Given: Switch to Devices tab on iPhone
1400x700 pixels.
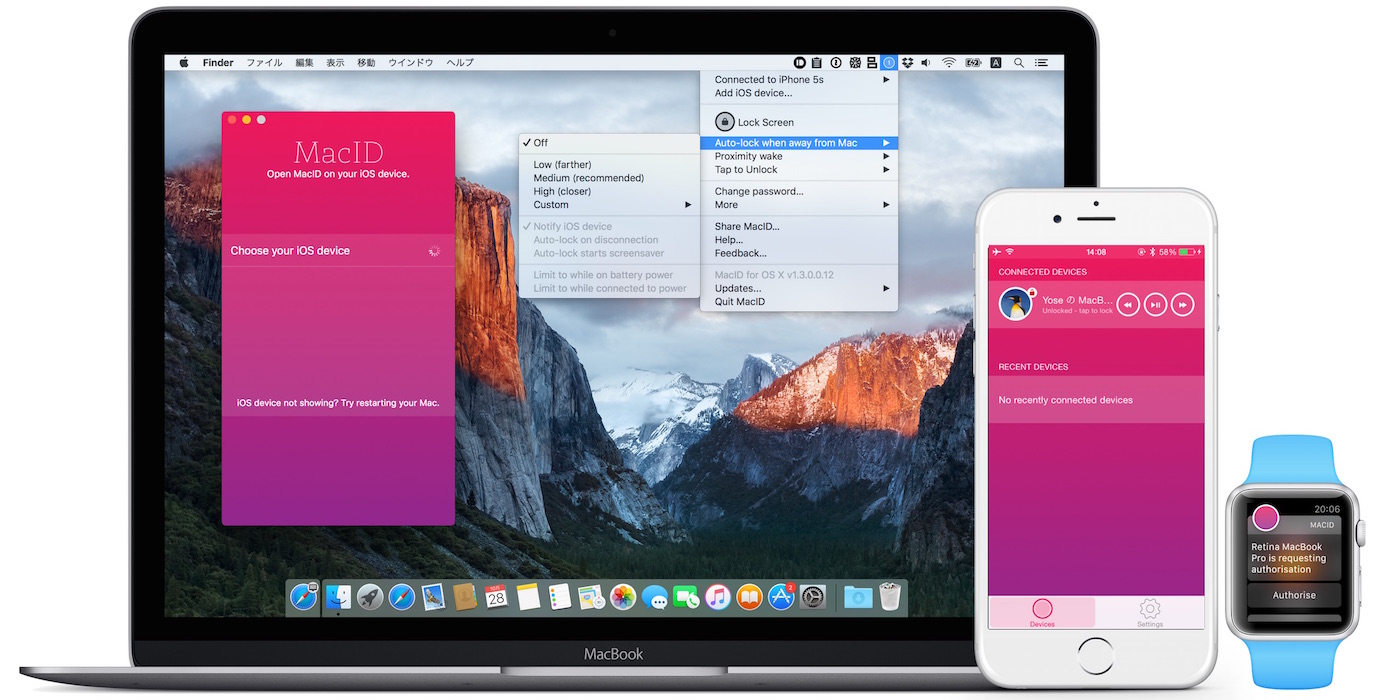Looking at the screenshot, I should [1042, 613].
